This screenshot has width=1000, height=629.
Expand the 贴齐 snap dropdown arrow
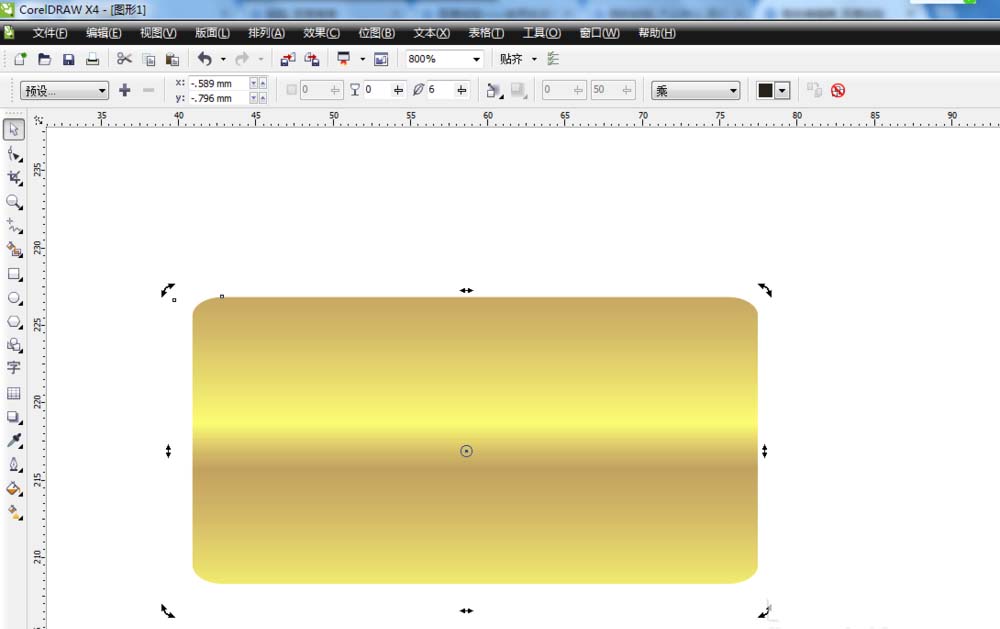pos(534,59)
